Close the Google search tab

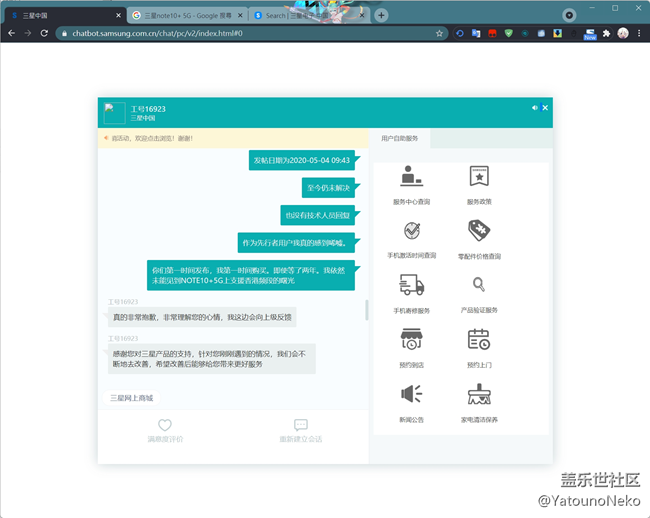(240, 15)
